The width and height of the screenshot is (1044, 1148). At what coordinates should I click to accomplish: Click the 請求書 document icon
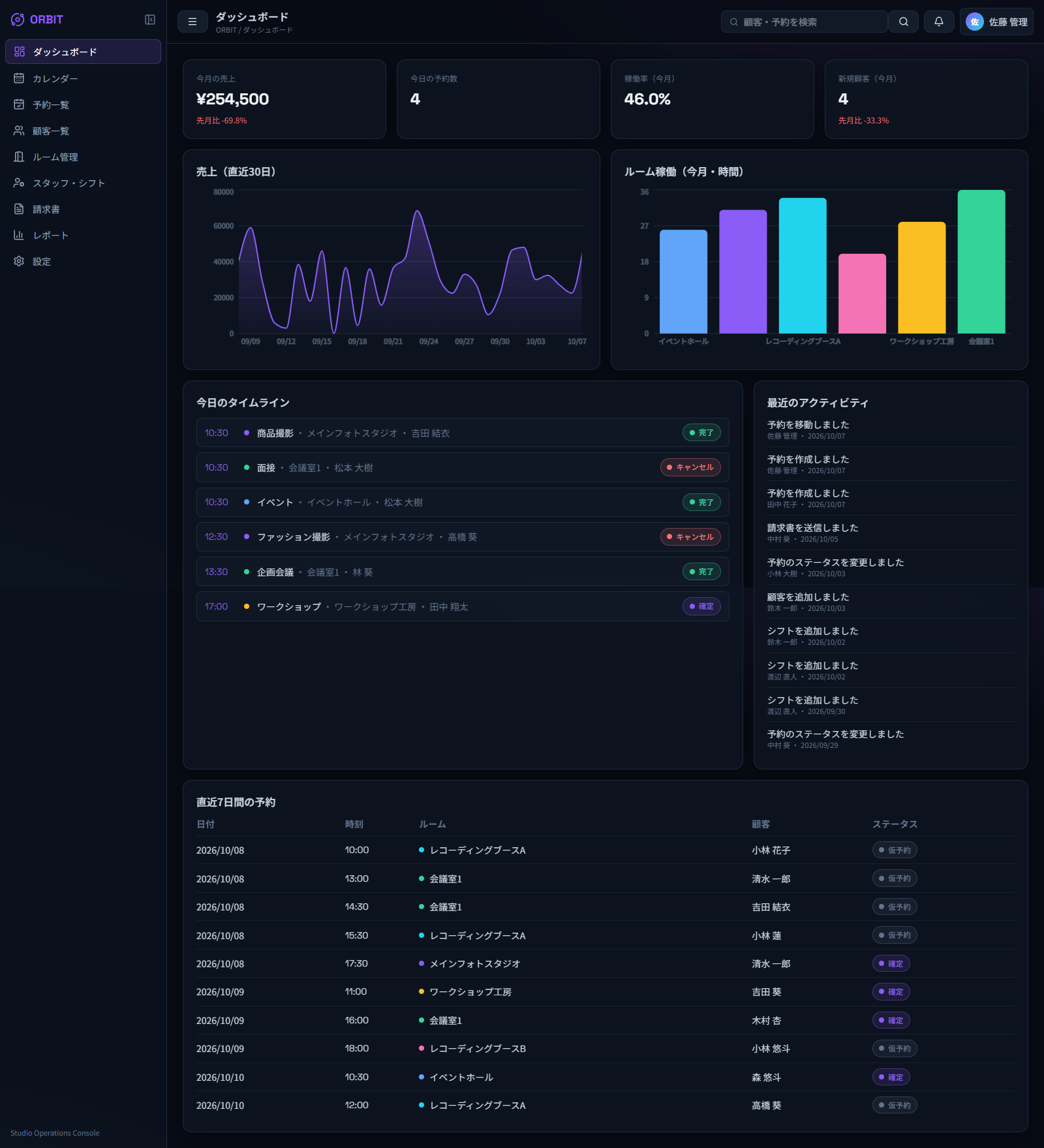pyautogui.click(x=19, y=209)
